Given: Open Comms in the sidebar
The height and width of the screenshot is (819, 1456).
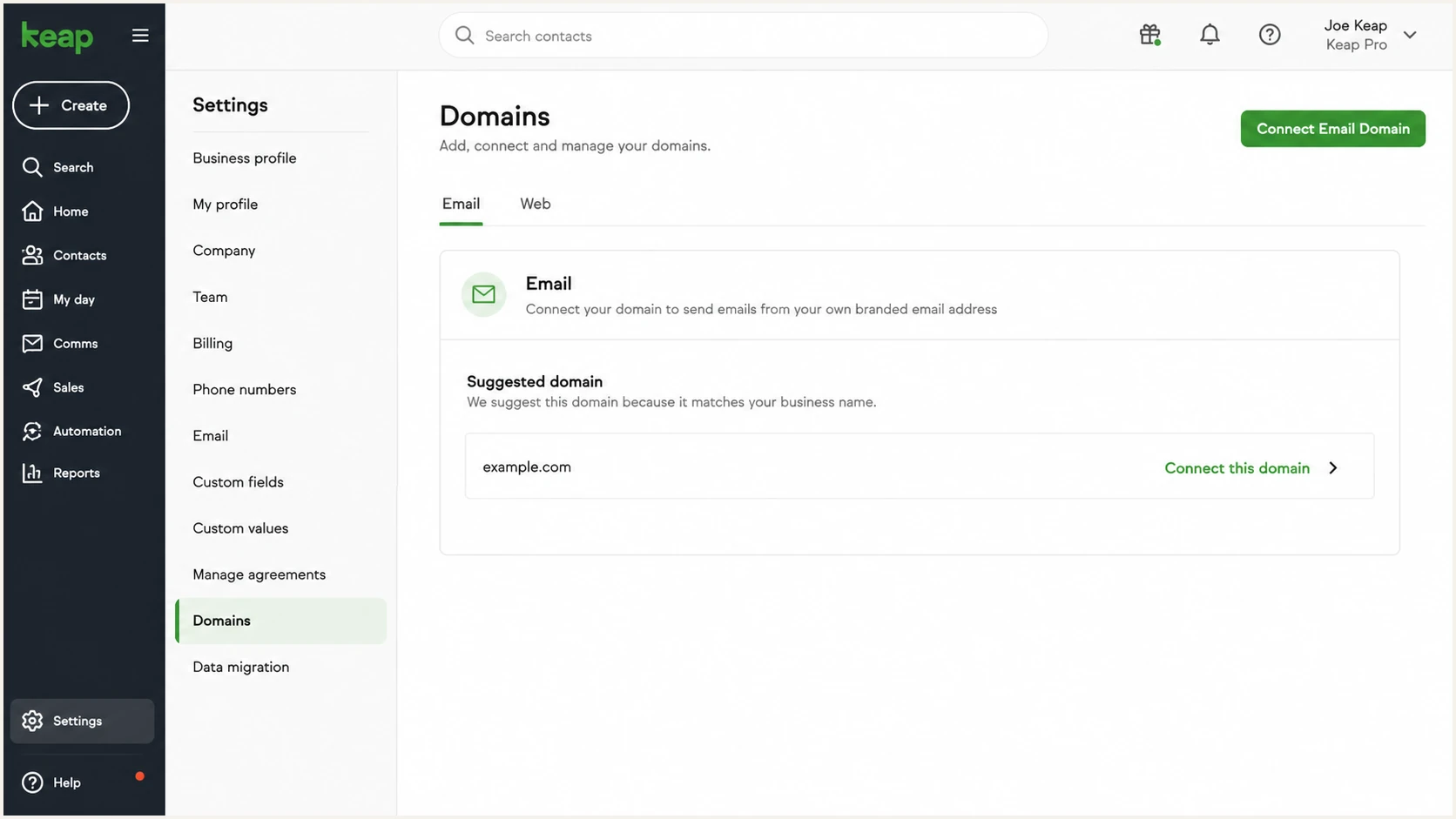Looking at the screenshot, I should coord(59,343).
